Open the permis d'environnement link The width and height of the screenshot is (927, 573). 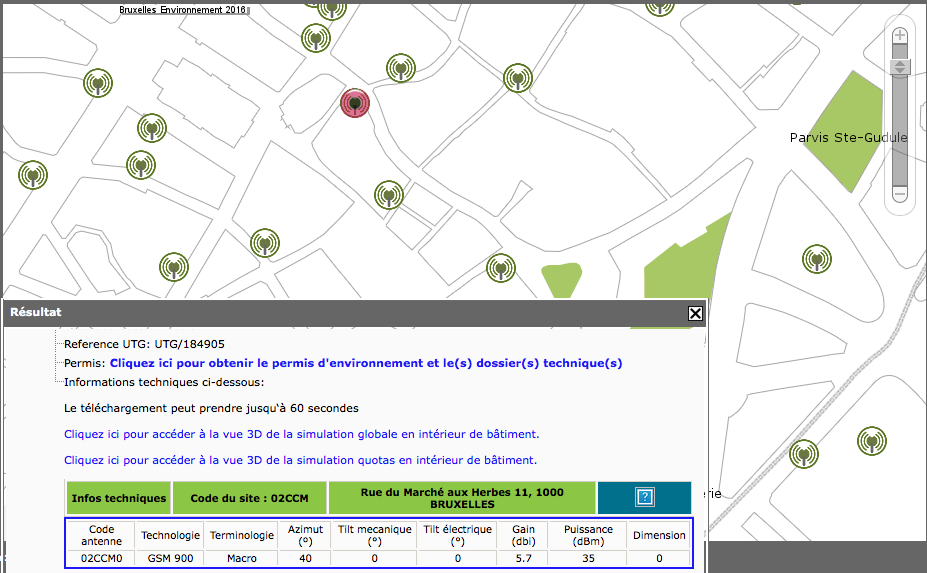[x=365, y=363]
